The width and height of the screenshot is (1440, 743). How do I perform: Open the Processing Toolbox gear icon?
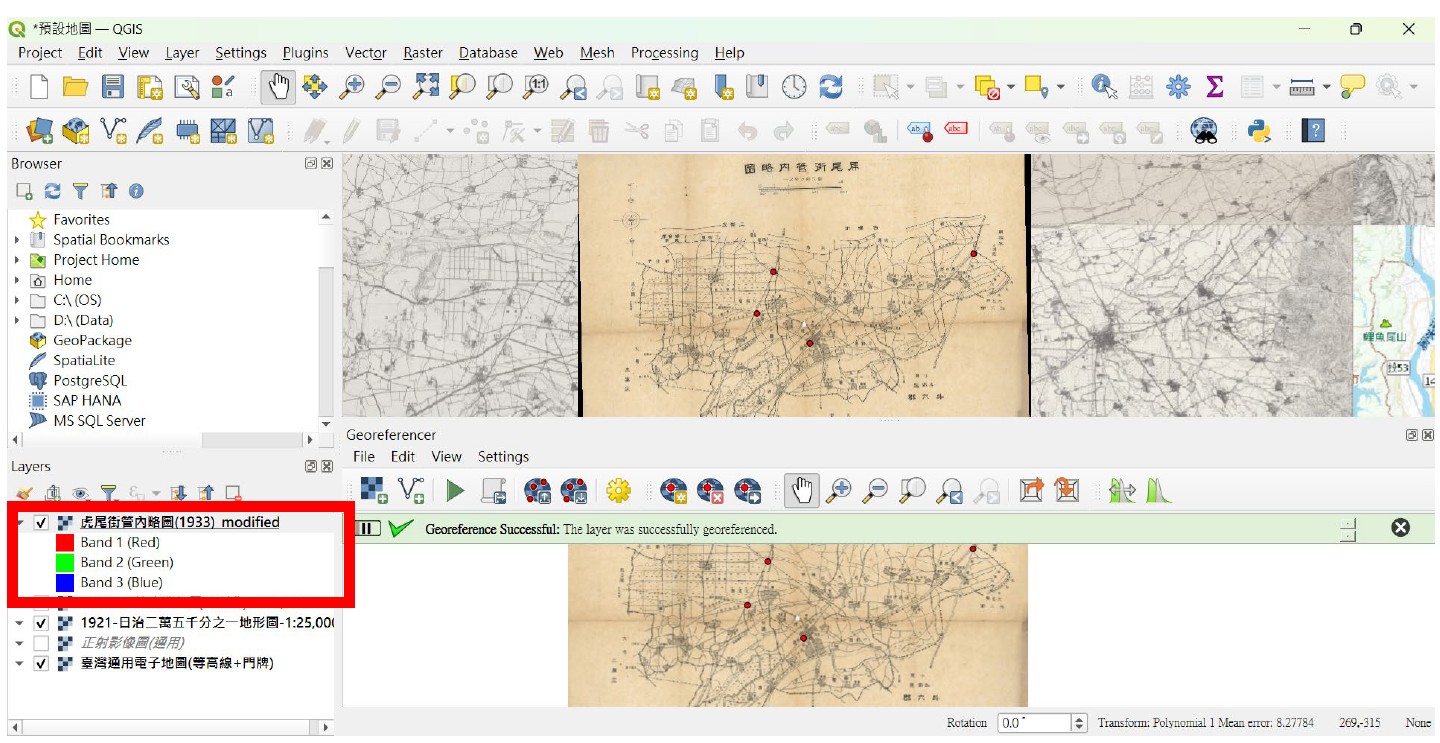[1178, 88]
